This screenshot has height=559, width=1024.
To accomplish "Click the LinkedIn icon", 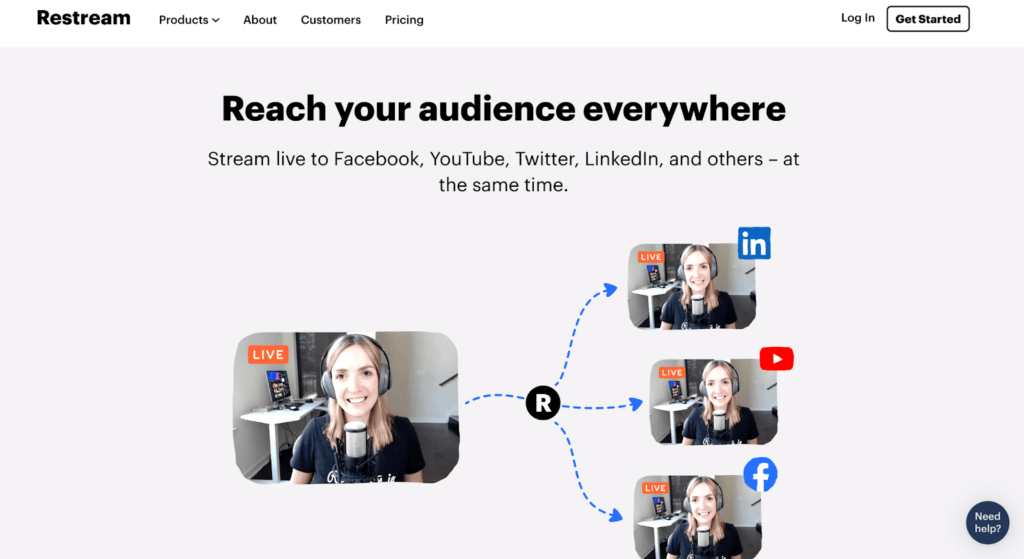I will click(754, 243).
